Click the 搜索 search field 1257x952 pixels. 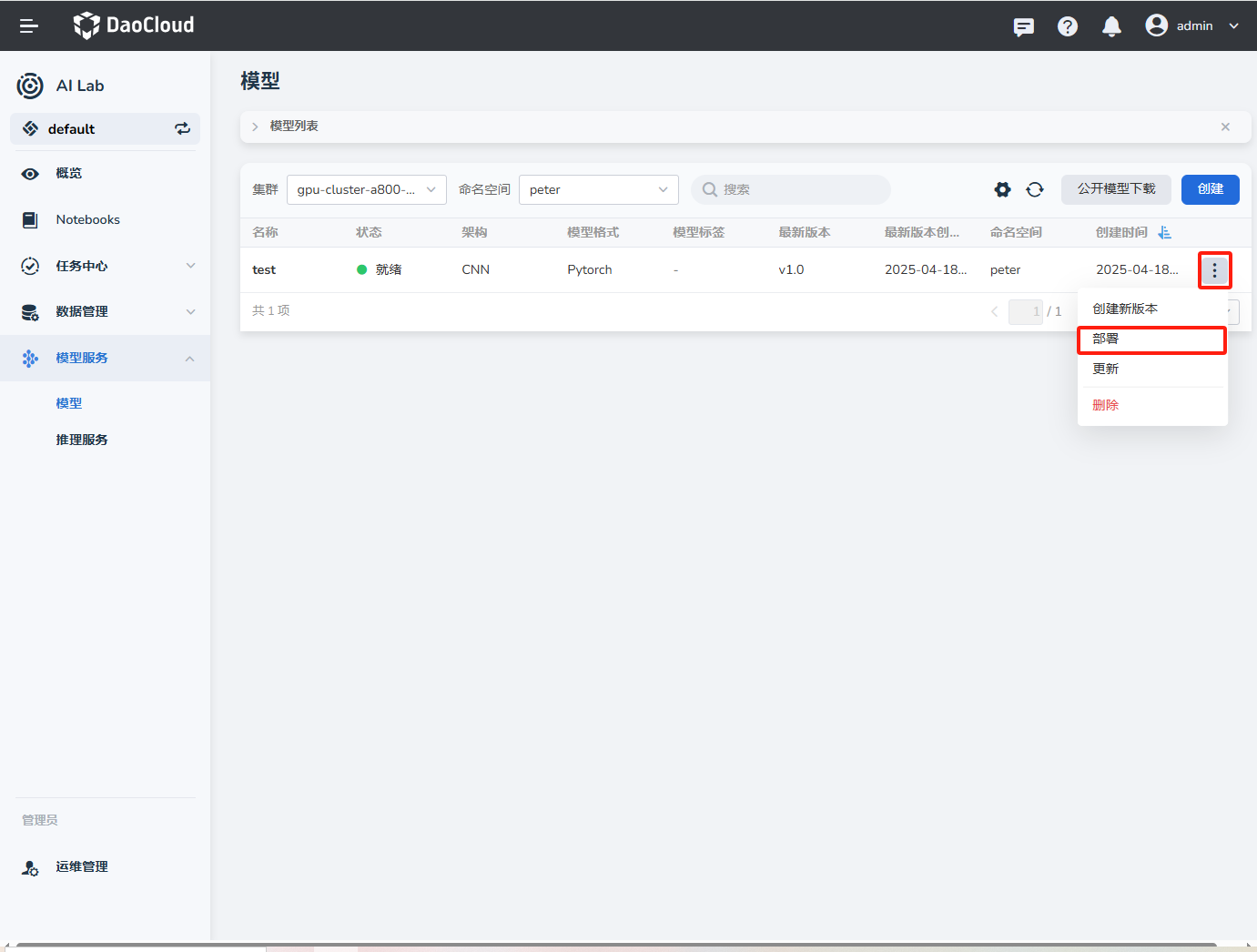click(x=790, y=189)
